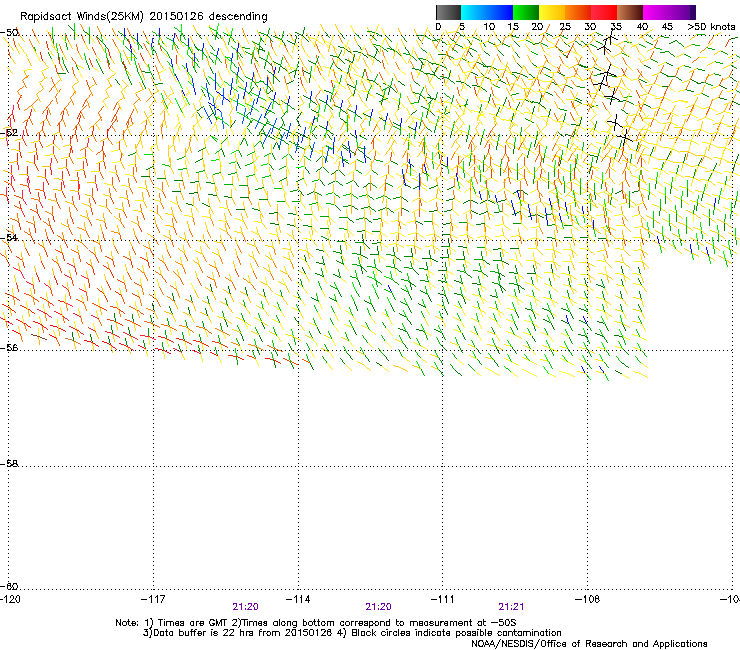Click the blue 10-15 knots color swatch

click(500, 12)
